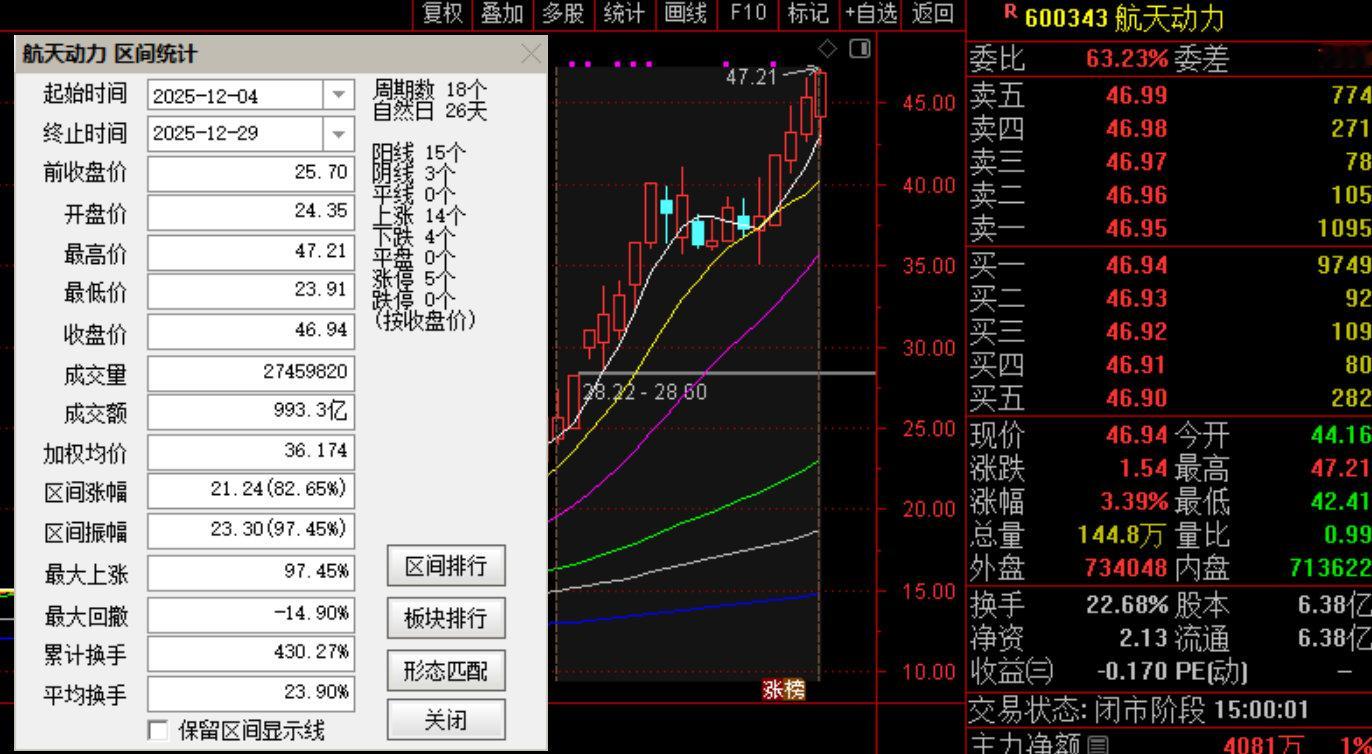Click the diamond icon above the chart
Viewport: 1372px width, 754px height.
click(x=828, y=48)
